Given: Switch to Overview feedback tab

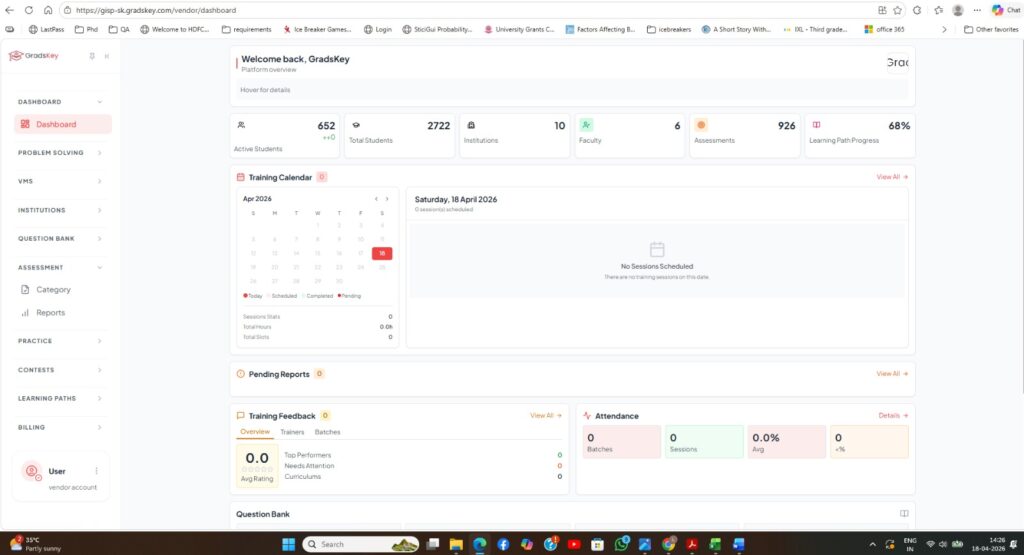Looking at the screenshot, I should pyautogui.click(x=255, y=432).
